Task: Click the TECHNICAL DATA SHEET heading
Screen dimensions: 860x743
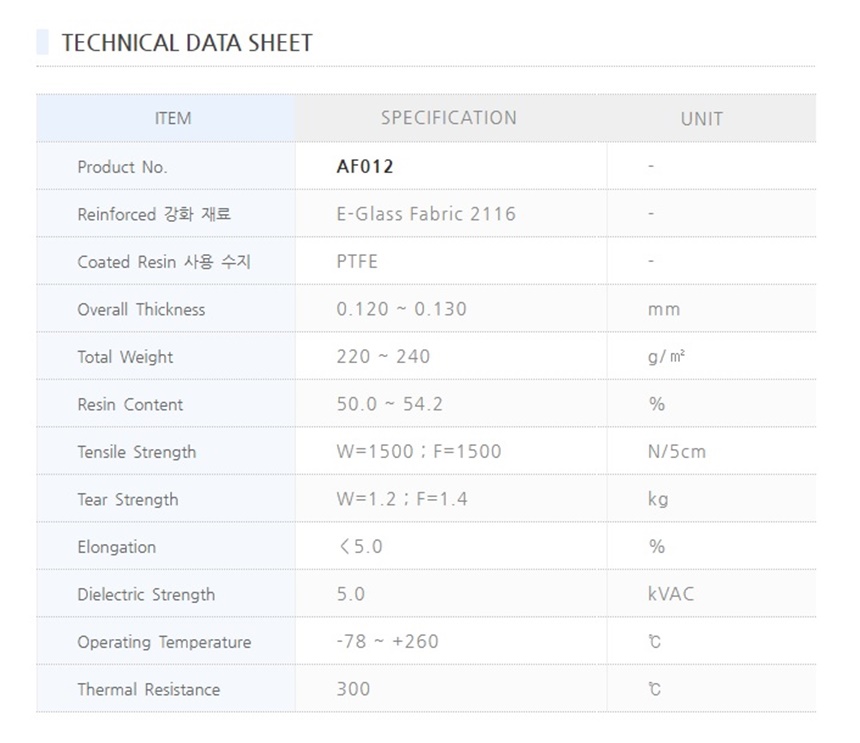Action: click(187, 43)
